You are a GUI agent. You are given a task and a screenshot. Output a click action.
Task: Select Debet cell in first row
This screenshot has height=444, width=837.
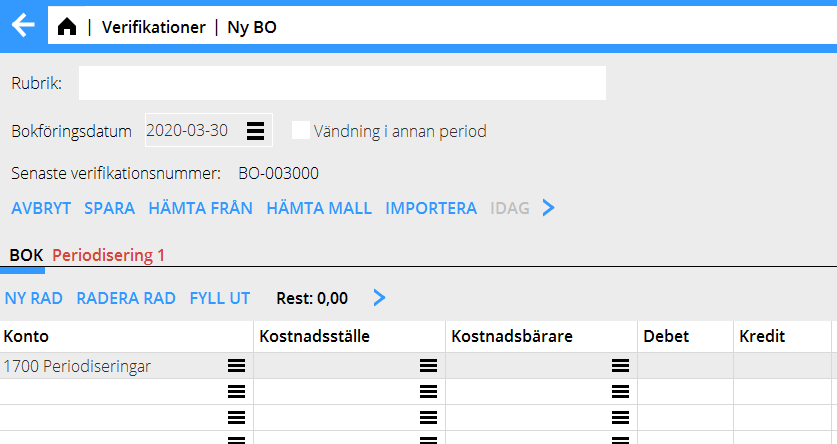(685, 366)
